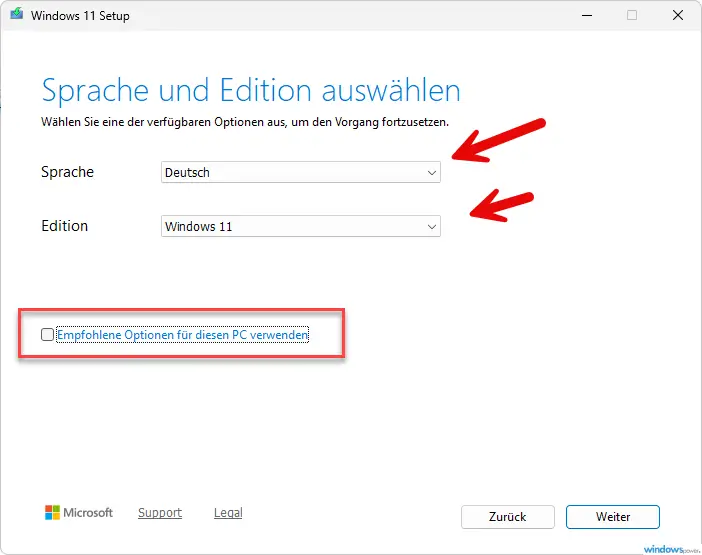The image size is (702, 555).
Task: Click the 'Empfohlene Optionen für diesen PC verwenden' label
Action: coord(182,335)
